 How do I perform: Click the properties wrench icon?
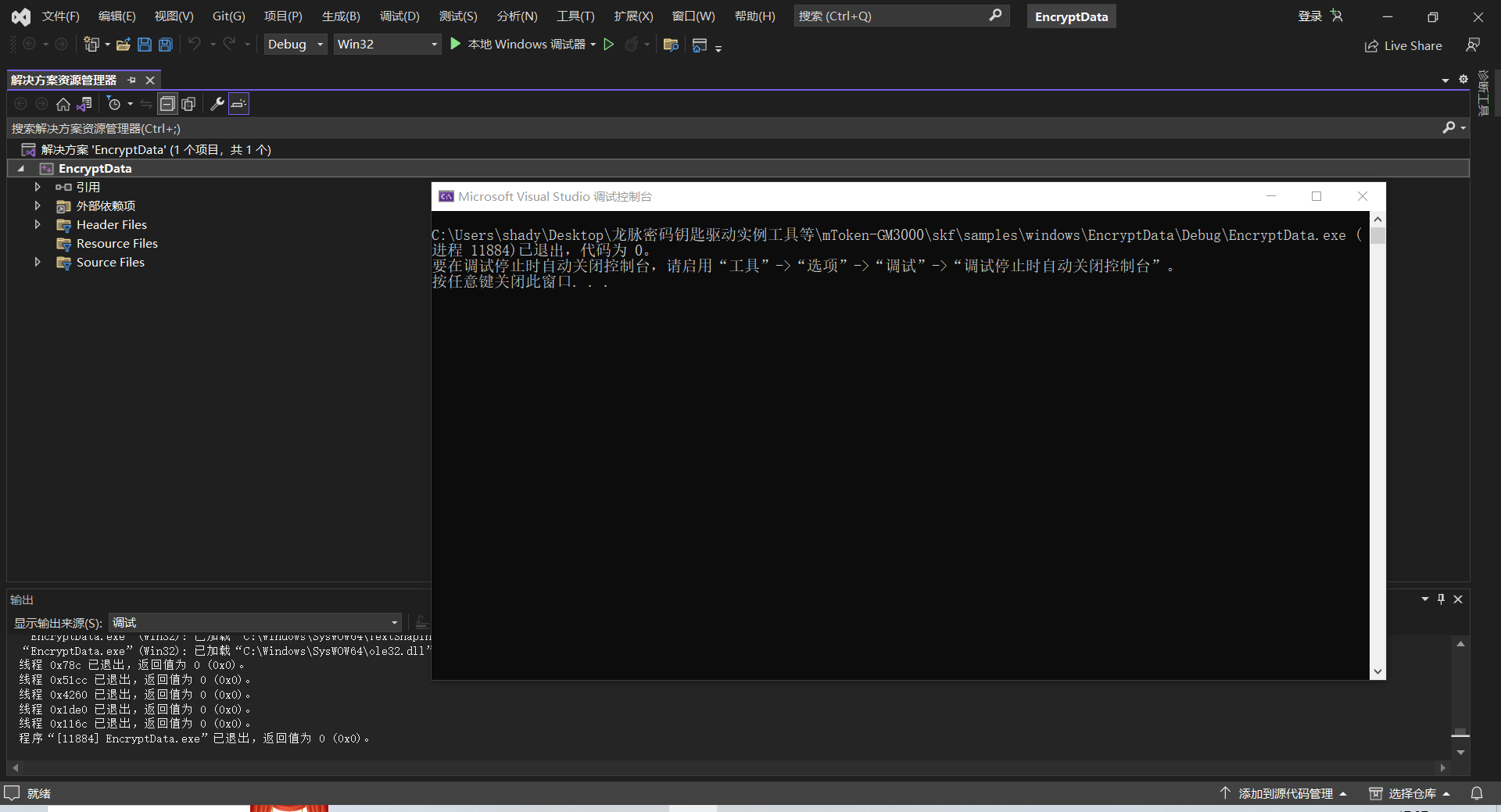pyautogui.click(x=217, y=104)
